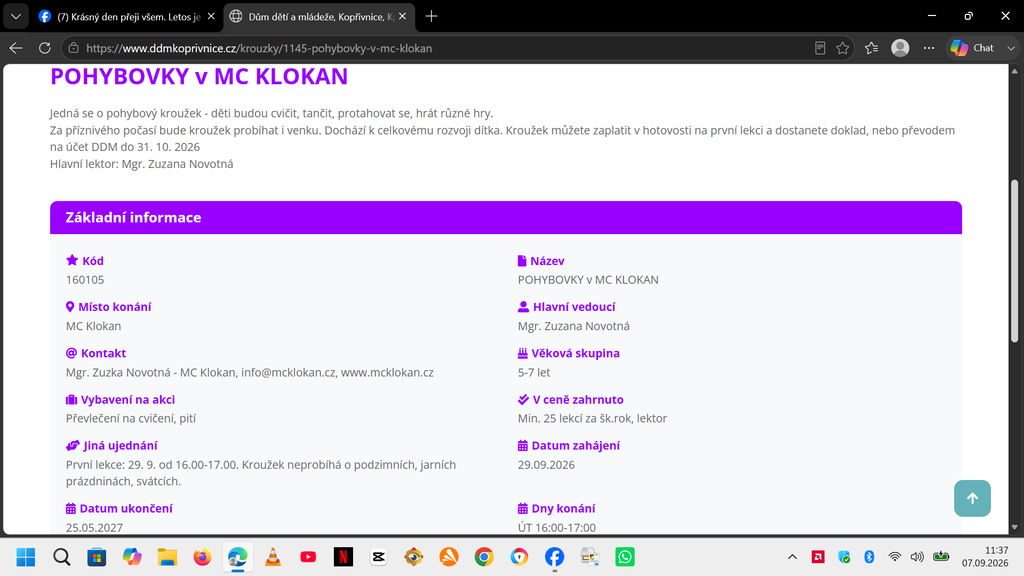Open Netflix from the taskbar
The image size is (1024, 576).
(344, 557)
